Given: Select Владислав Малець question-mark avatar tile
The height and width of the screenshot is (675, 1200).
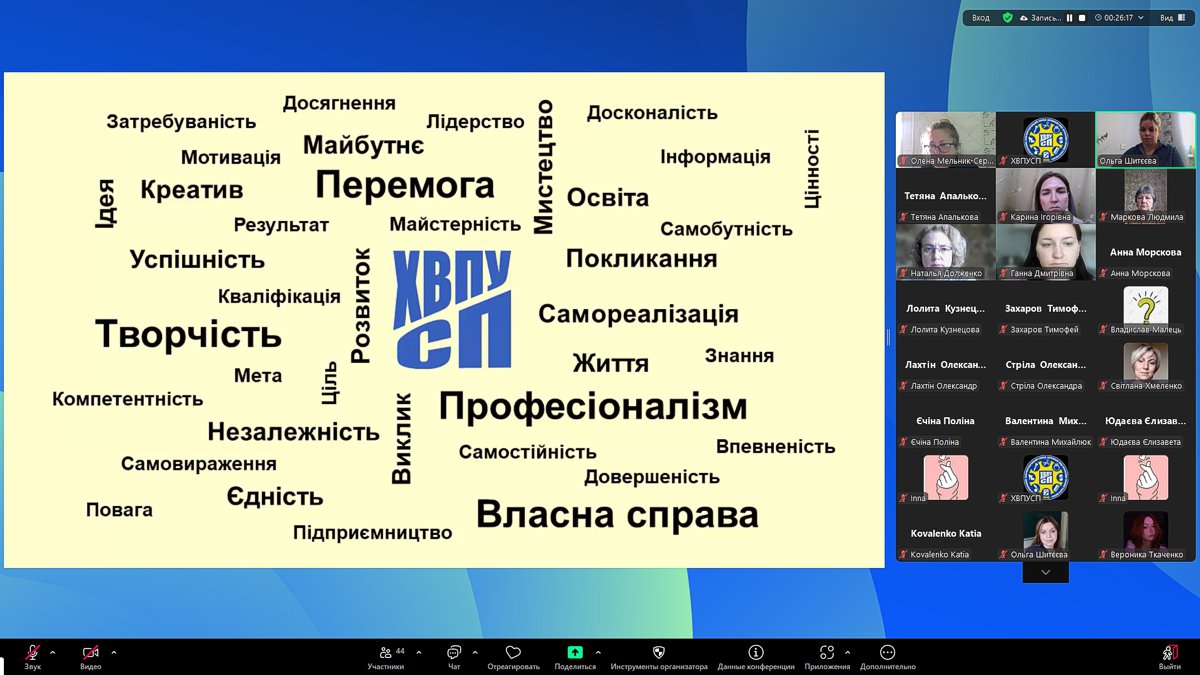Looking at the screenshot, I should (x=1145, y=307).
